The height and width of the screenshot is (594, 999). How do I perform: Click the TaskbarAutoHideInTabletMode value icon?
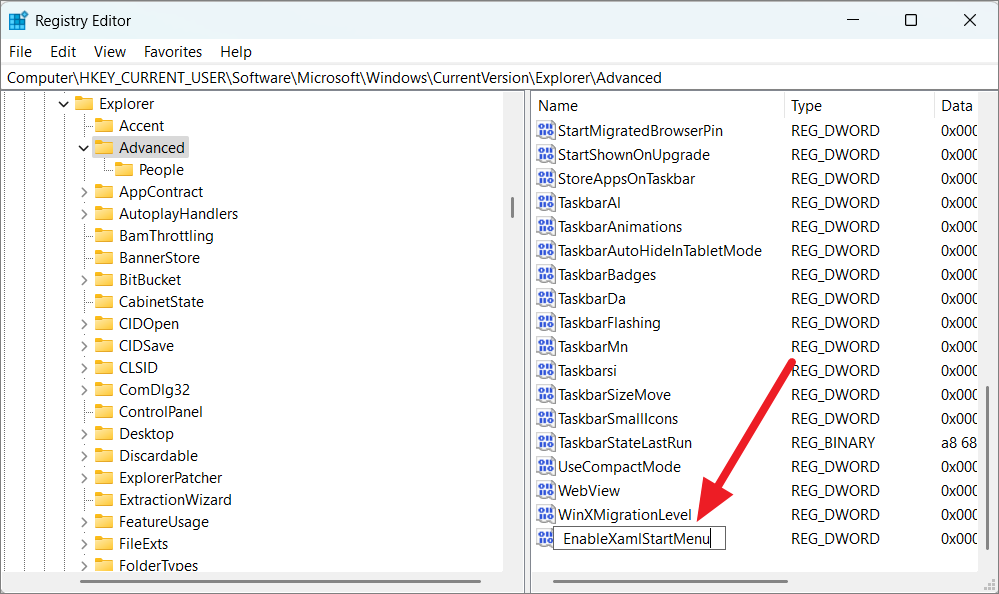pos(545,250)
